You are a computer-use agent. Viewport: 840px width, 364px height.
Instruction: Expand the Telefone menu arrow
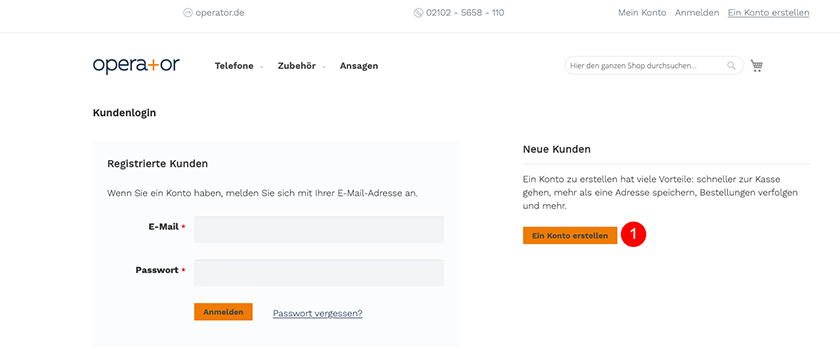click(261, 68)
